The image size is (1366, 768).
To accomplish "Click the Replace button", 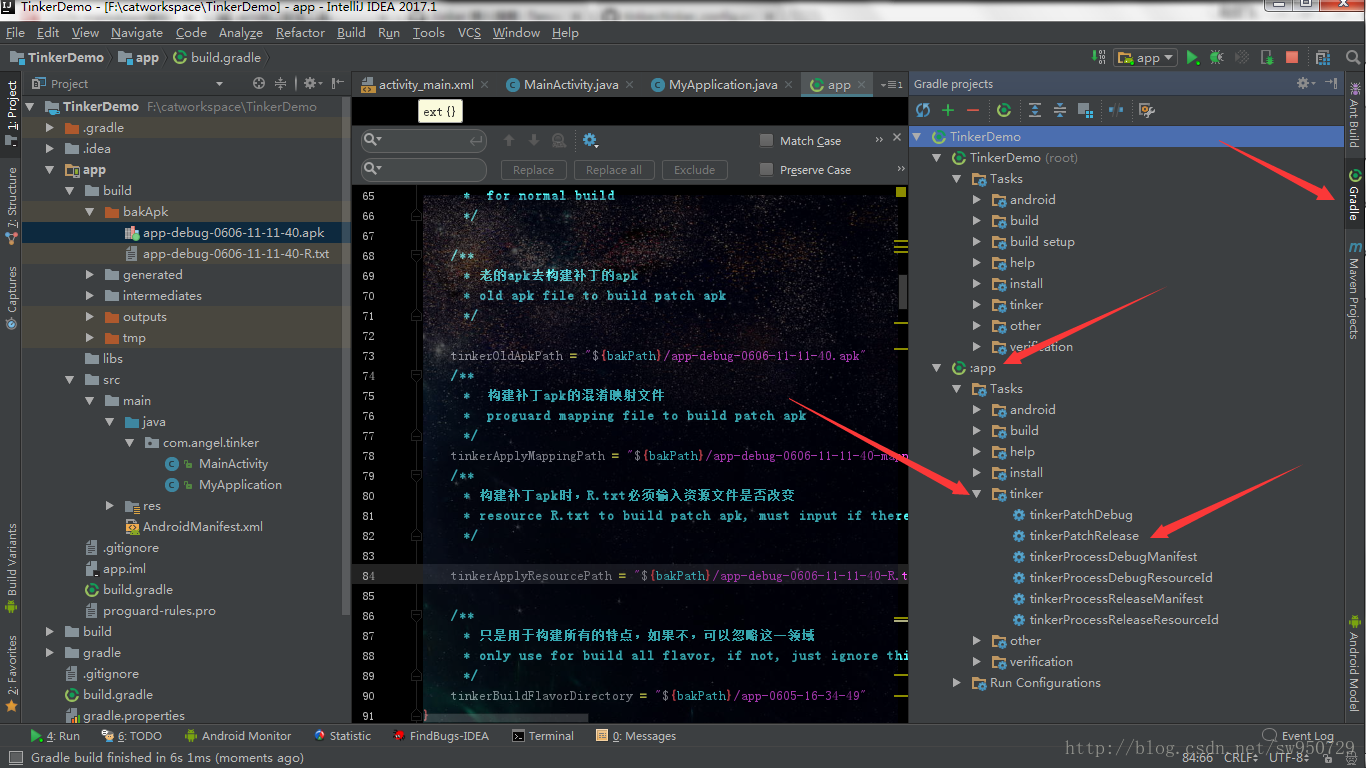I will 534,170.
